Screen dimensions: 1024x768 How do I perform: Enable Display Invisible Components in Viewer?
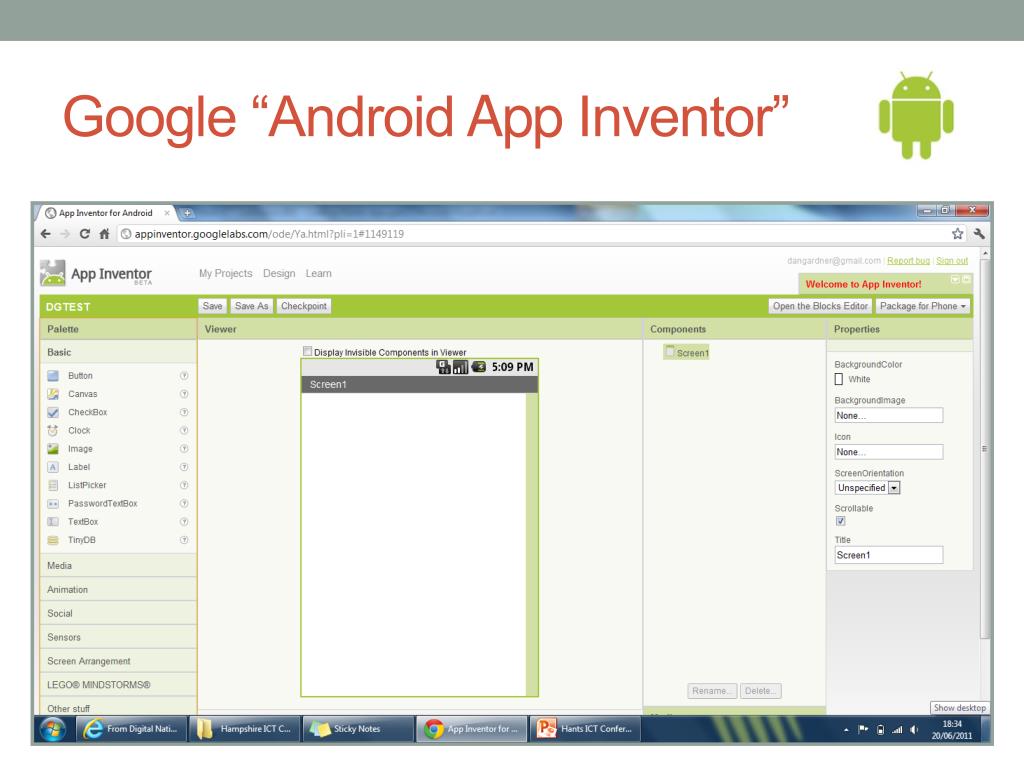[307, 351]
